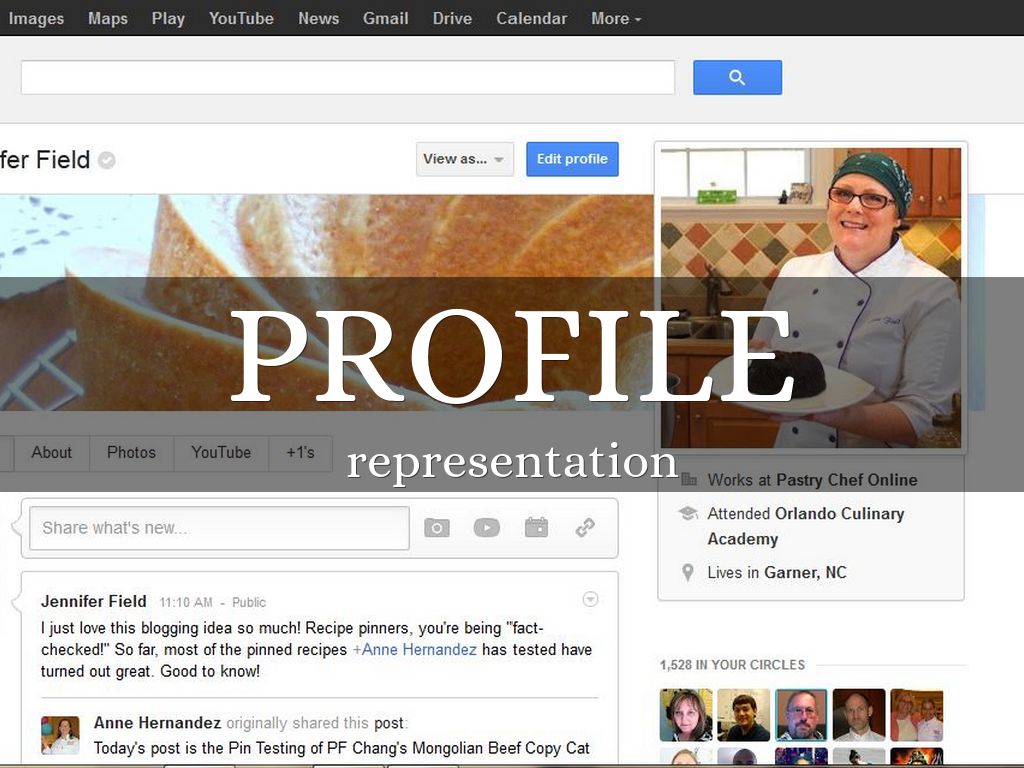Viewport: 1024px width, 768px height.
Task: Click the location pin icon near Garner, NC
Action: (688, 573)
